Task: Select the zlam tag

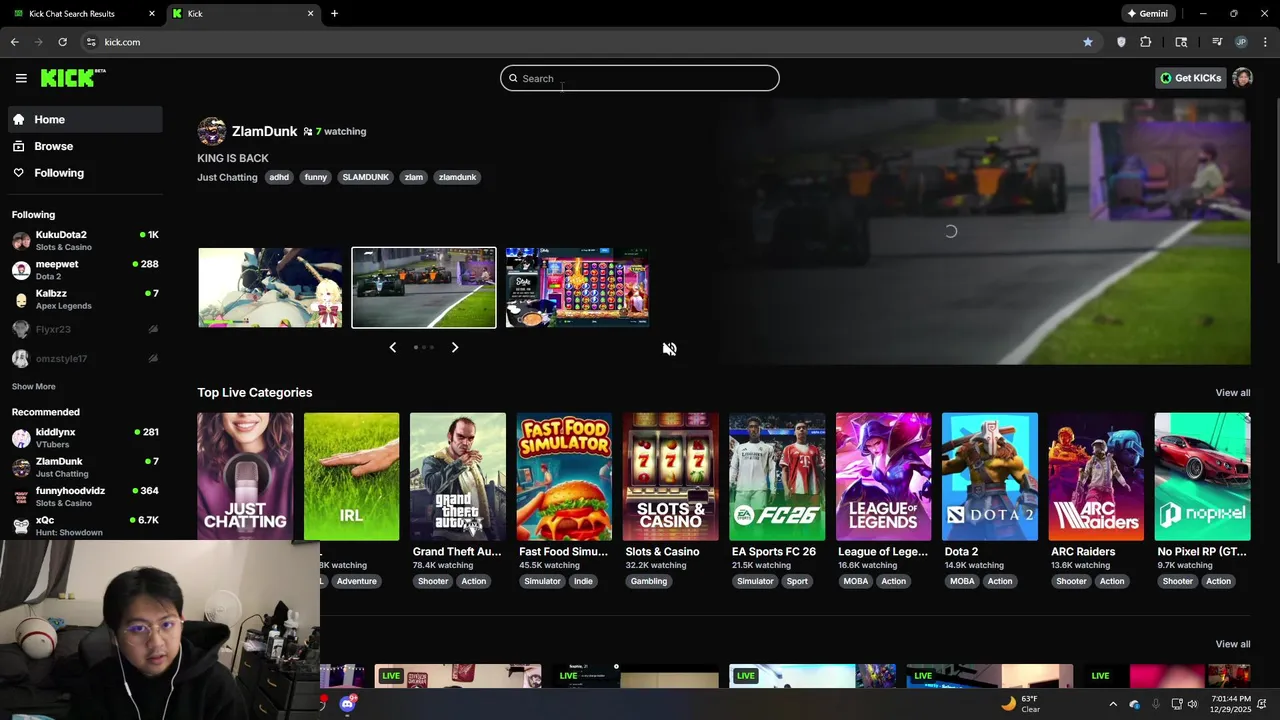Action: (414, 177)
